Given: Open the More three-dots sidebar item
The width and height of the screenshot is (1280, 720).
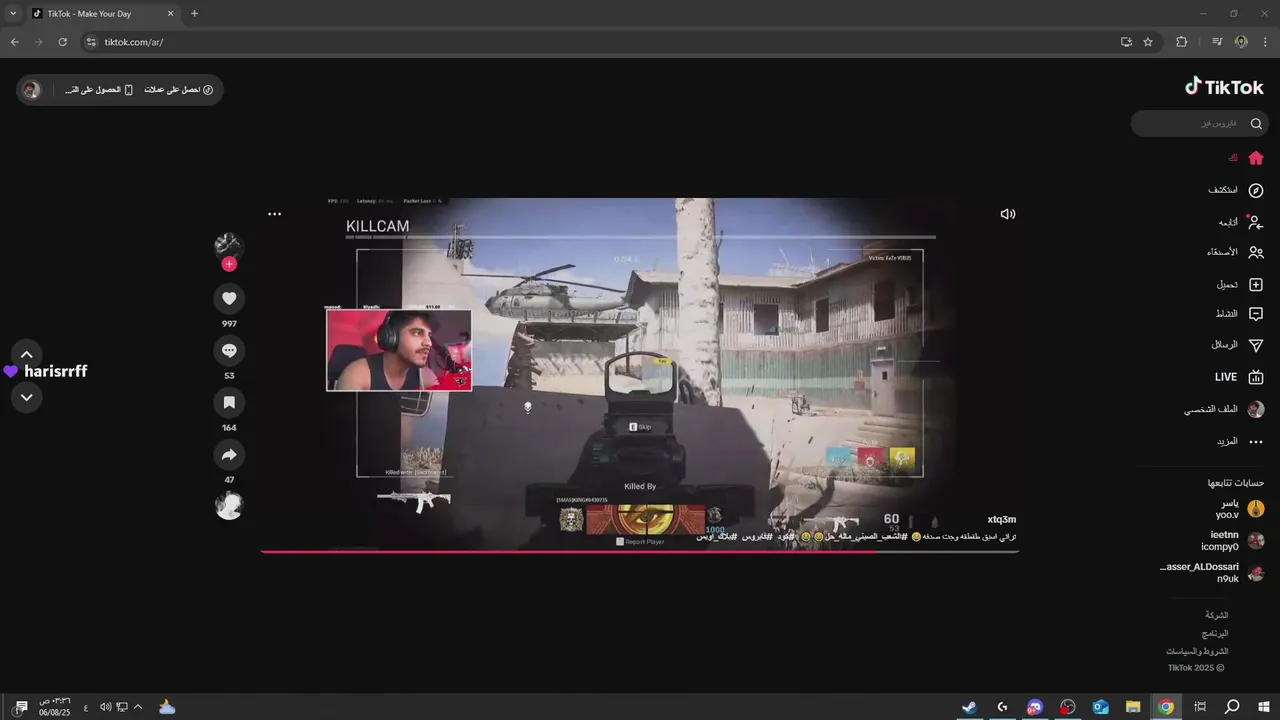Looking at the screenshot, I should coord(1256,441).
